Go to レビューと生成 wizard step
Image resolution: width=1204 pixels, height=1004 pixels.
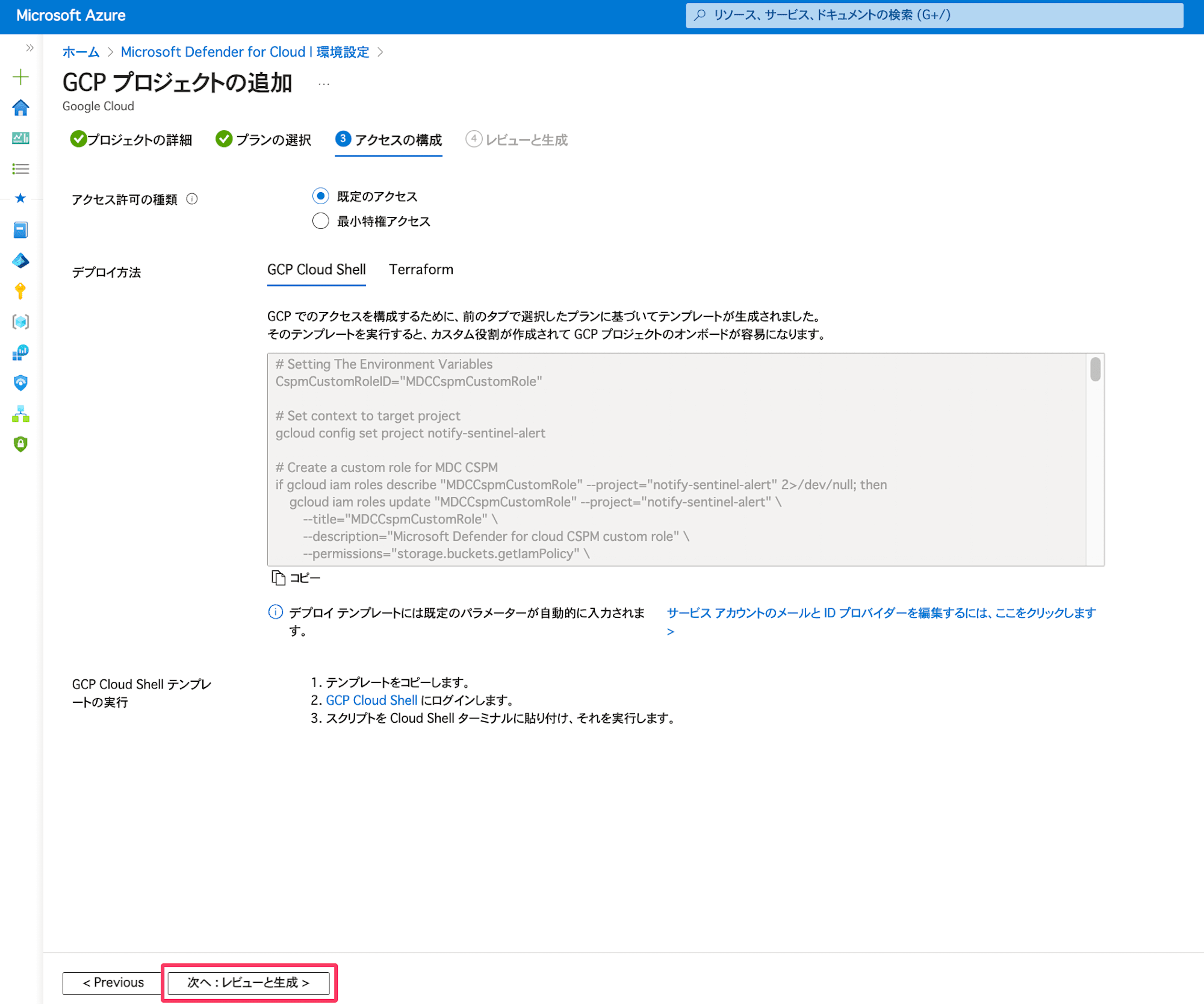point(517,140)
